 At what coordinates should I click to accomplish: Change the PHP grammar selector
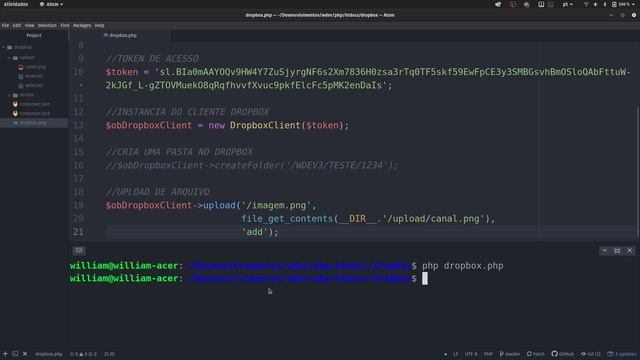(488, 354)
